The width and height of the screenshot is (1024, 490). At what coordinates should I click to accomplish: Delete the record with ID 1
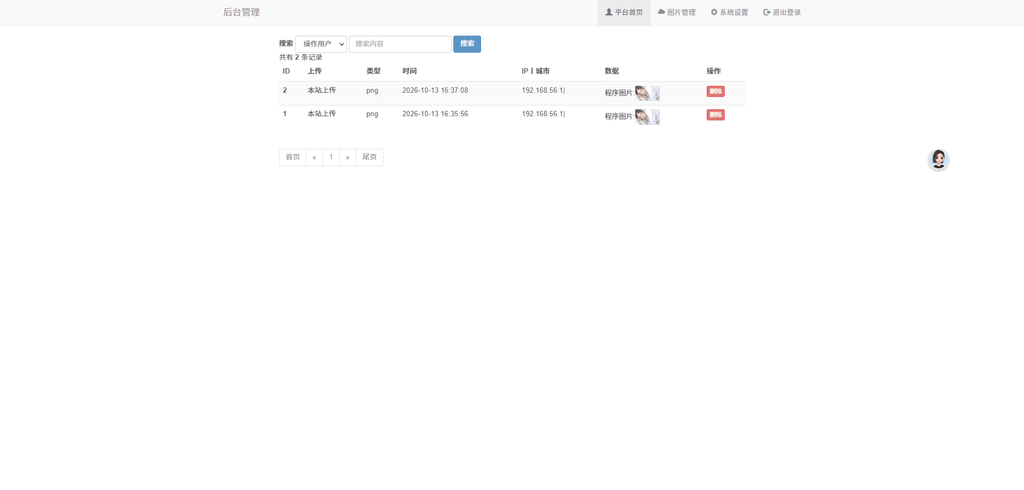click(715, 115)
